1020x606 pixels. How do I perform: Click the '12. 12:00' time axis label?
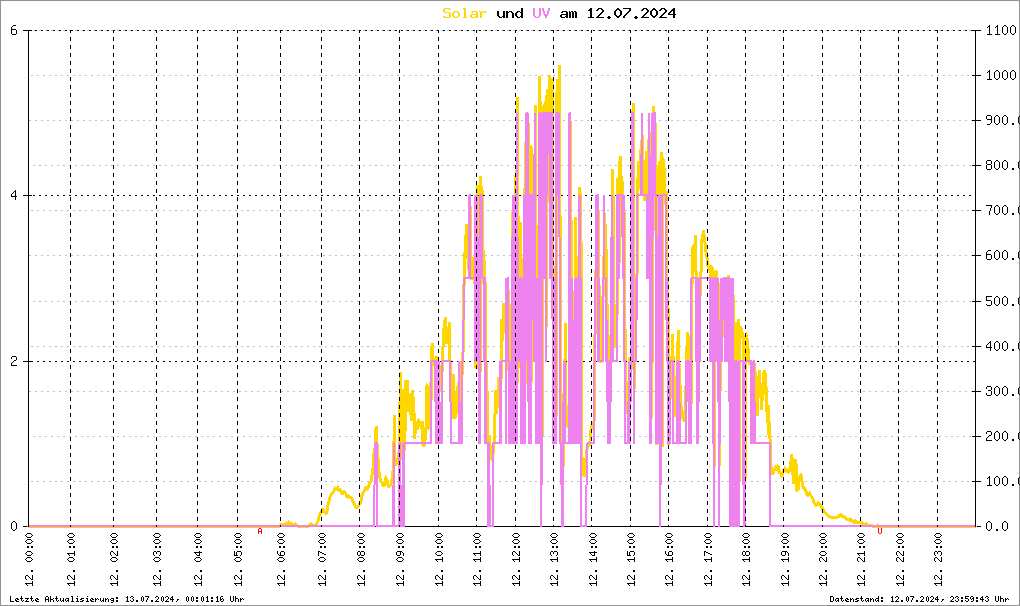[517, 559]
